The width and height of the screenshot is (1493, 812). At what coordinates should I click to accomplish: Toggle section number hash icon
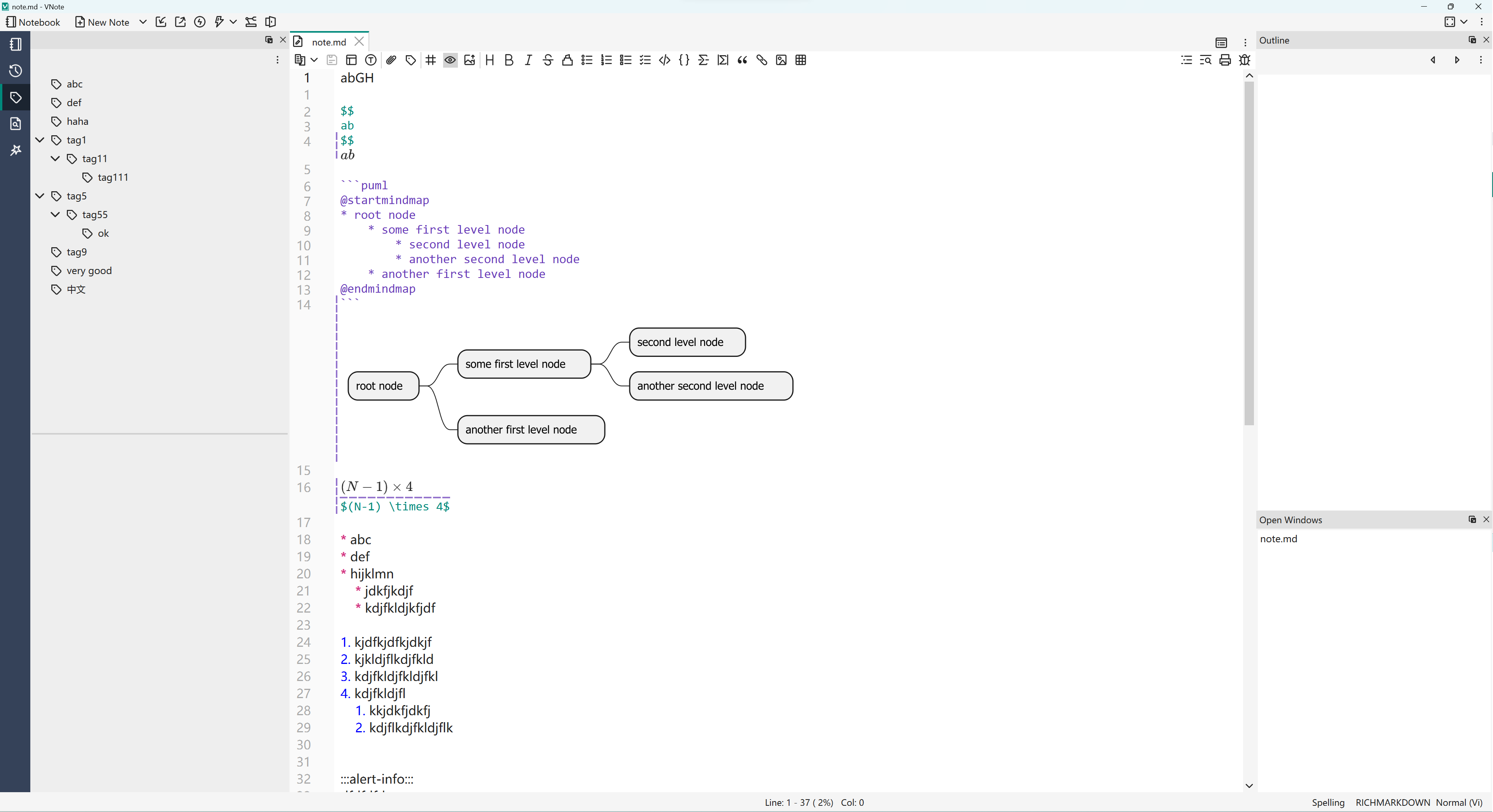[x=430, y=60]
